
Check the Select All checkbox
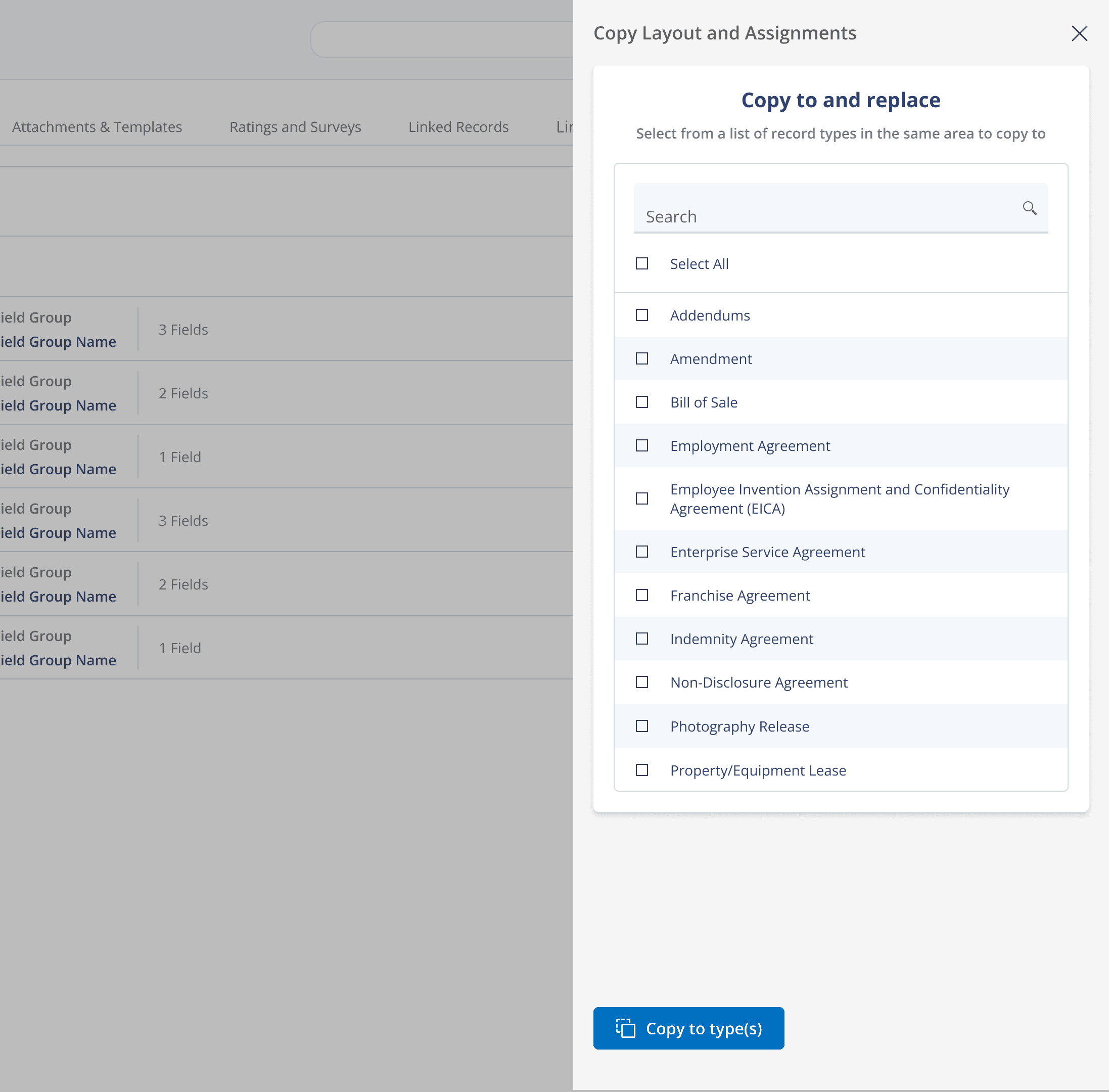(641, 264)
